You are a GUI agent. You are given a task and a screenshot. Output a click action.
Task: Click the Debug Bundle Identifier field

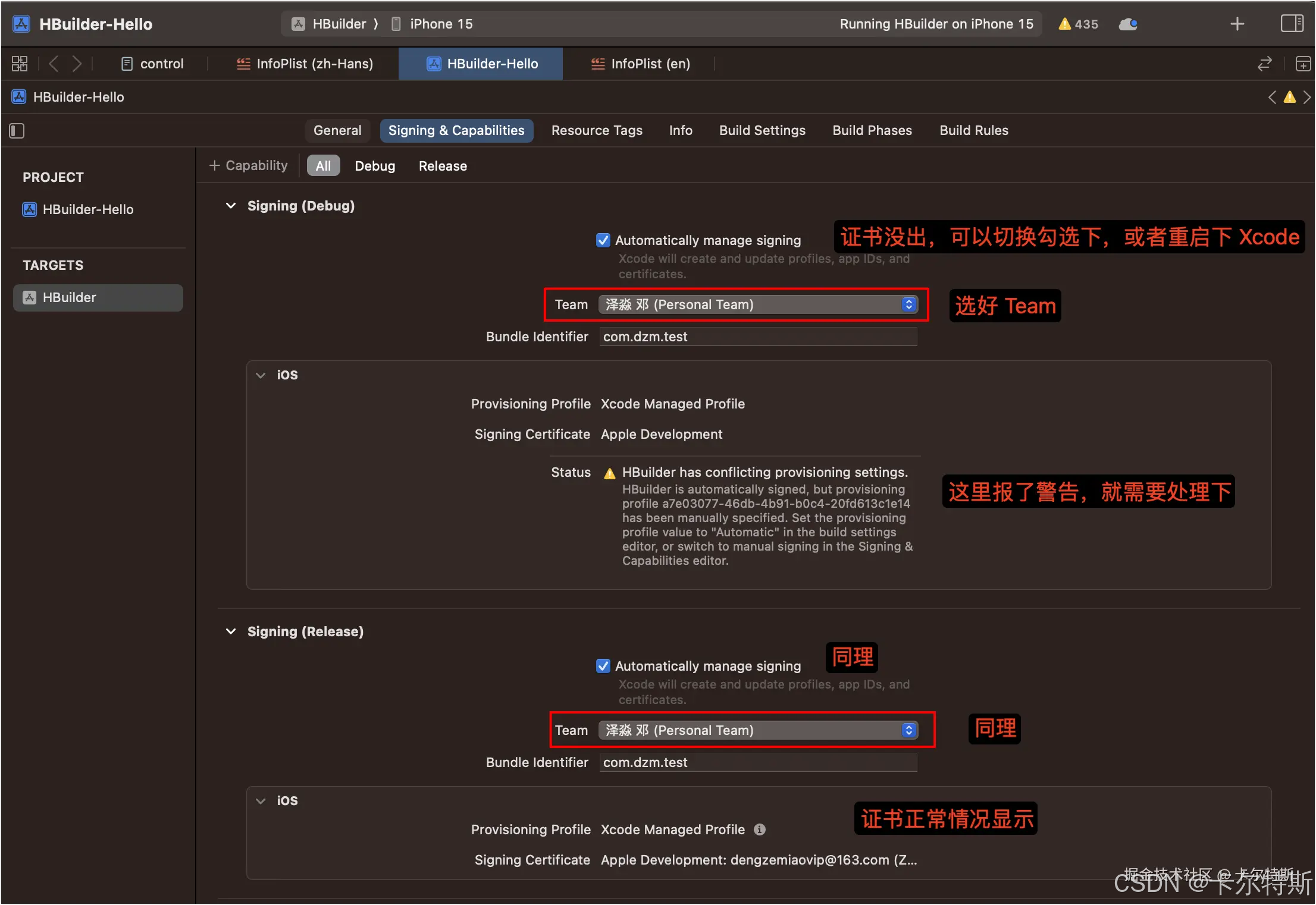click(758, 337)
